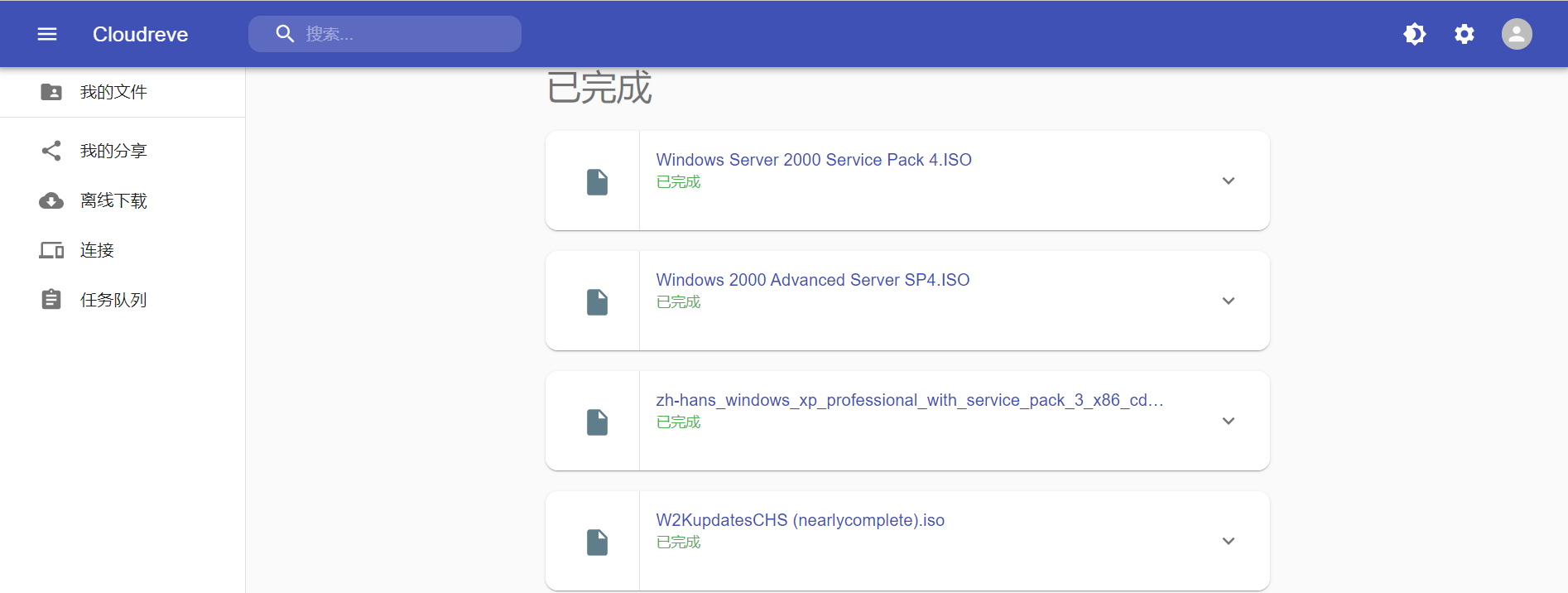Open 我的文件 in the sidebar
Viewport: 1568px width, 593px height.
[123, 92]
